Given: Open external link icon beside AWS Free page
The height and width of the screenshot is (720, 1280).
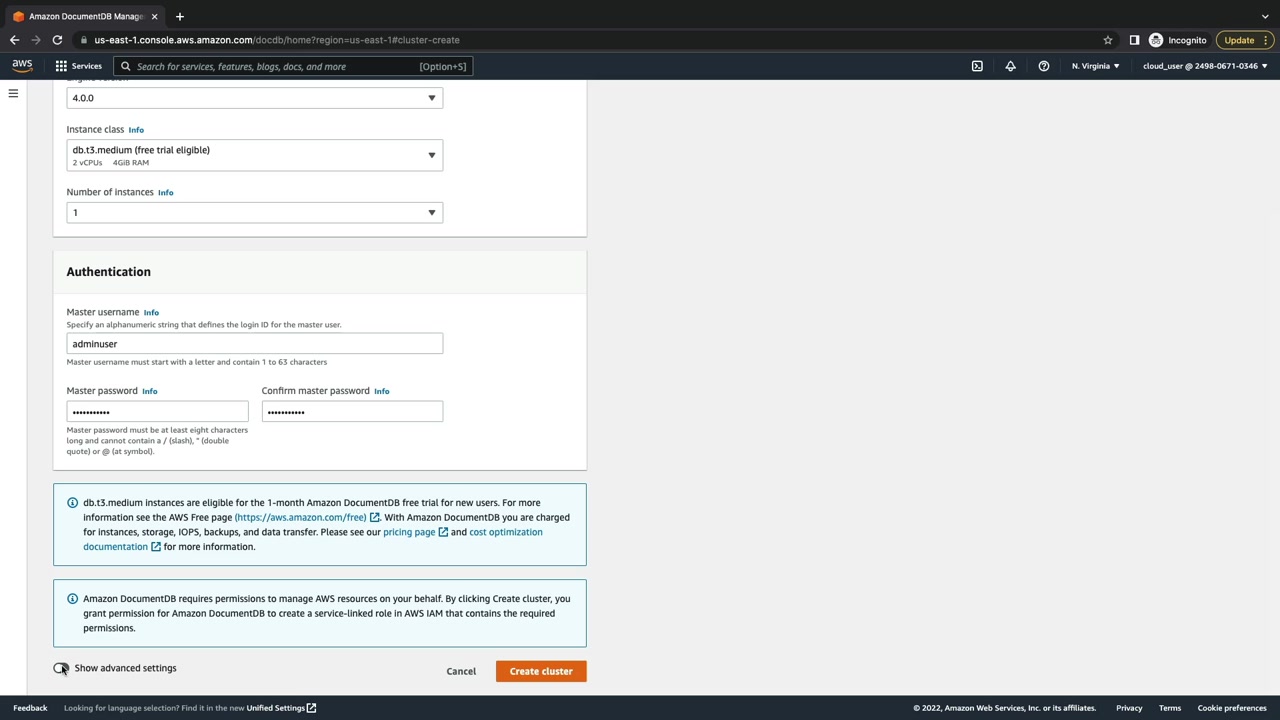Looking at the screenshot, I should pyautogui.click(x=375, y=518).
